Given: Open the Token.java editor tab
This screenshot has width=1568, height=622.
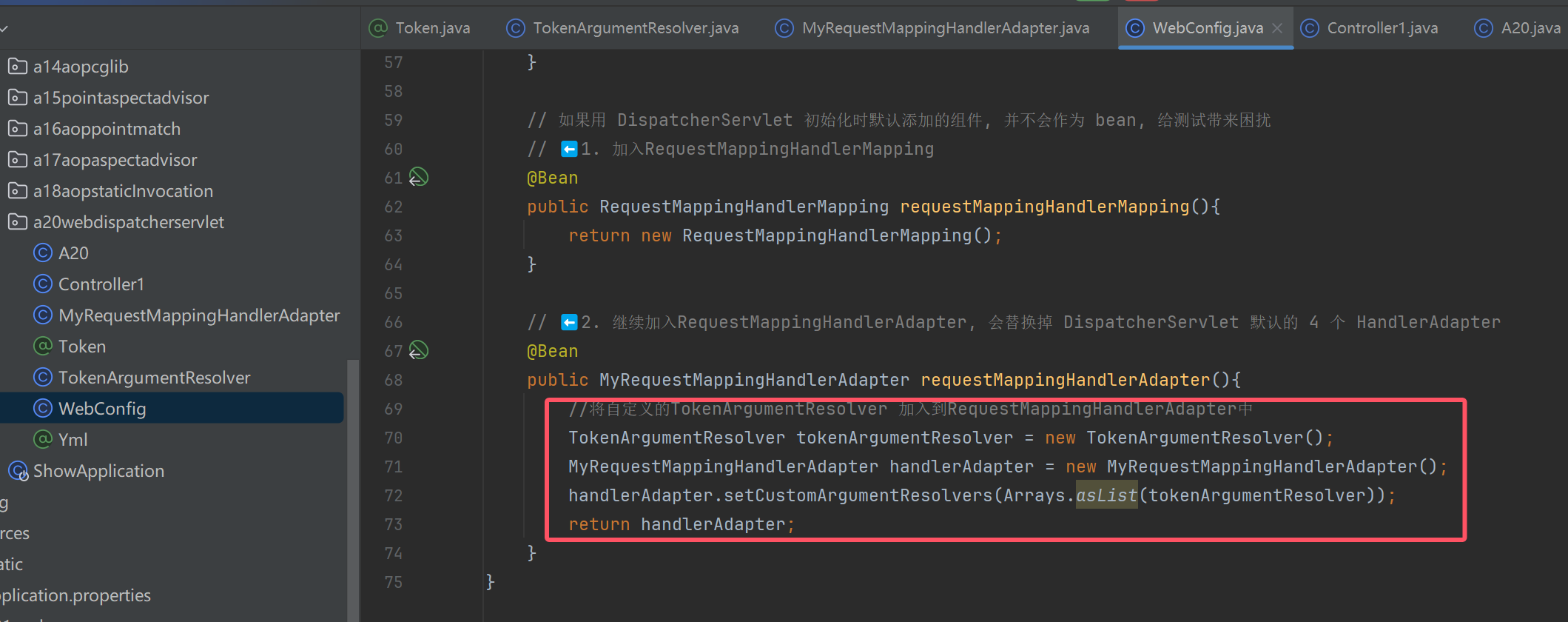Looking at the screenshot, I should pyautogui.click(x=420, y=28).
